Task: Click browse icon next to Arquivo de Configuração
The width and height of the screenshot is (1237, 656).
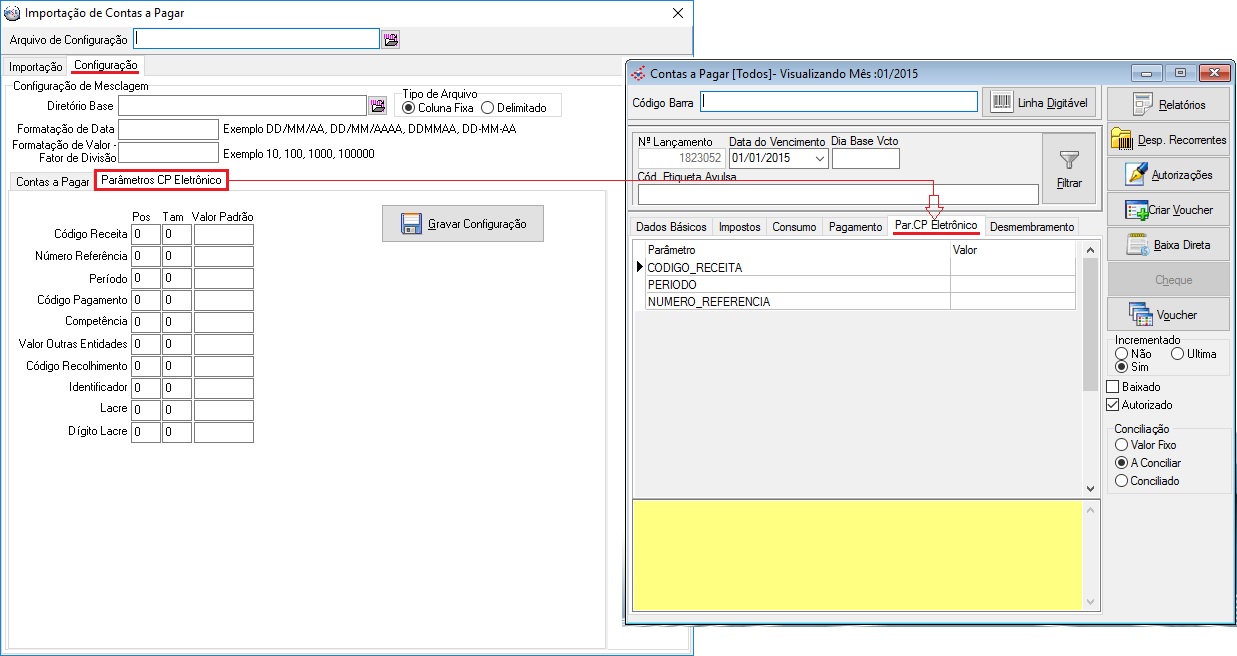Action: (390, 39)
